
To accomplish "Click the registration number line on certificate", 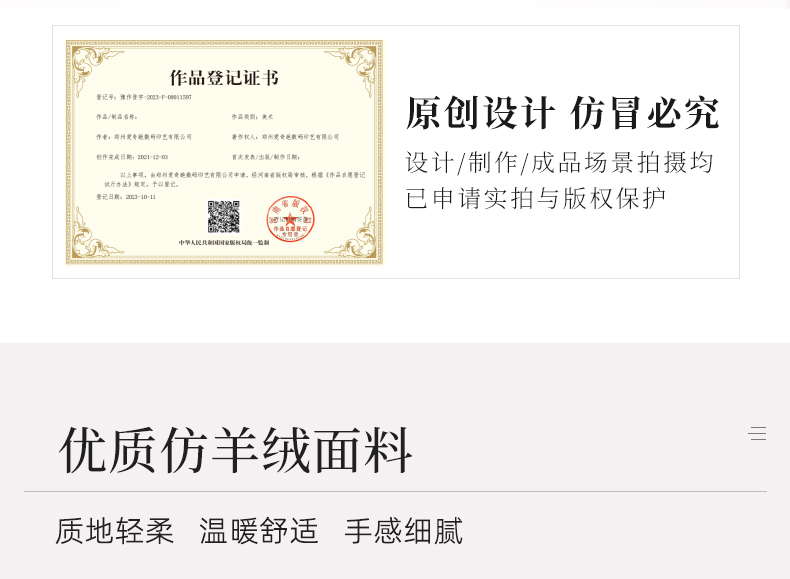I will [144, 98].
